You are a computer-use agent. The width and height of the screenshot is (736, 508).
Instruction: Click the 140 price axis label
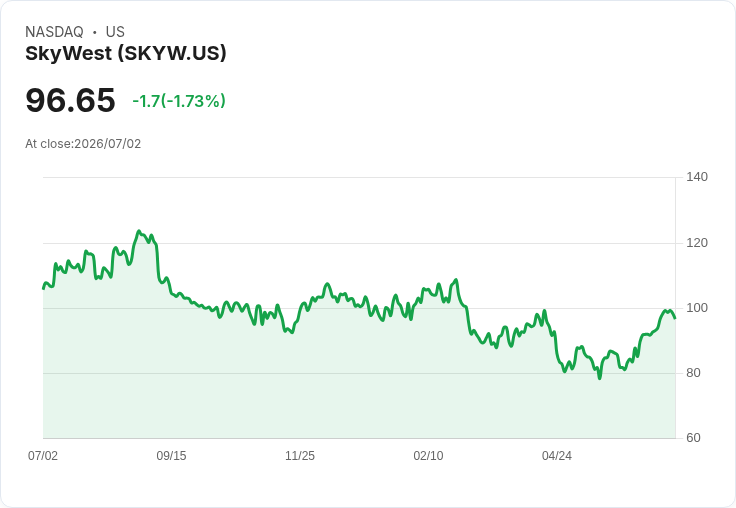pos(697,177)
